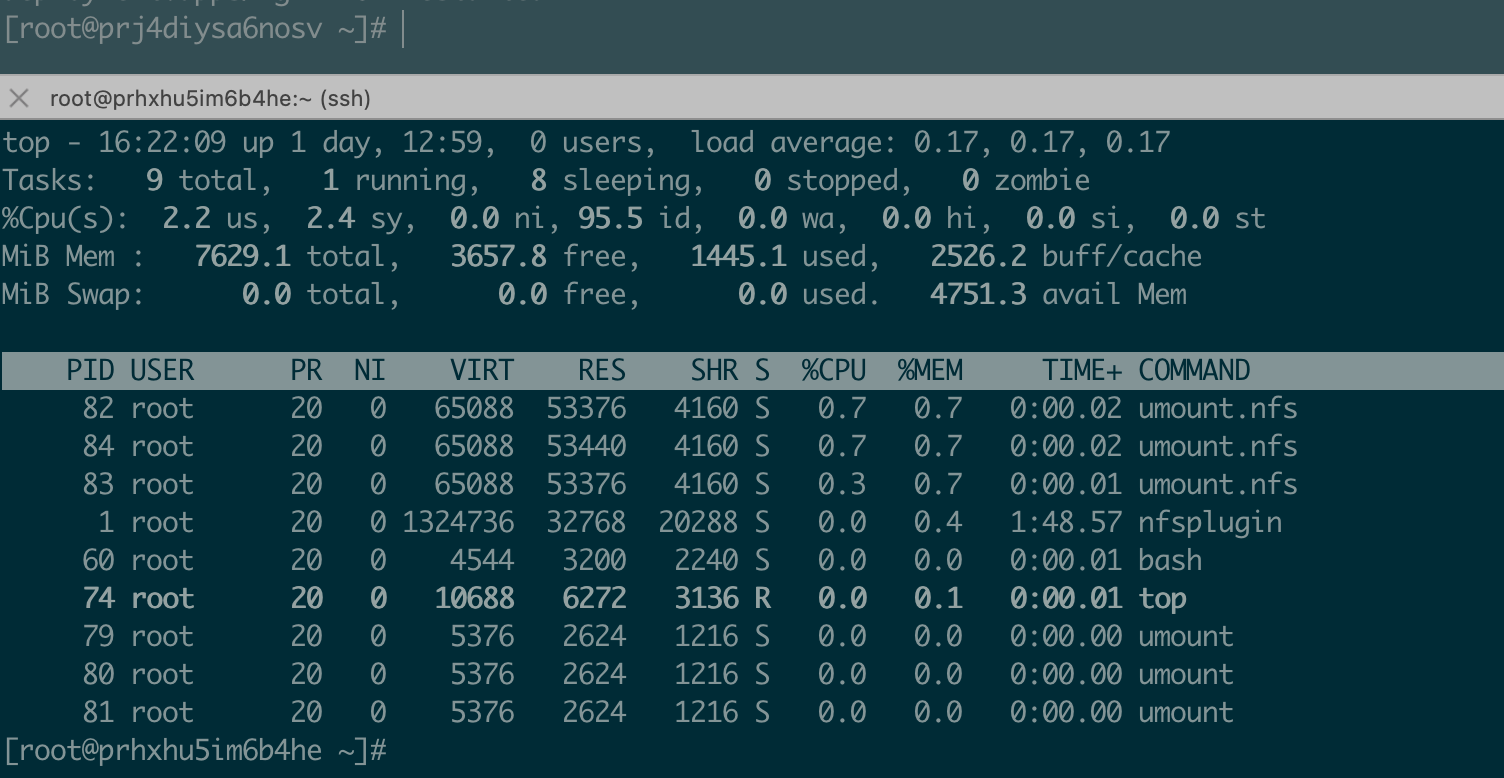Click the MiB Mem summary line
This screenshot has height=778, width=1504.
pos(600,256)
